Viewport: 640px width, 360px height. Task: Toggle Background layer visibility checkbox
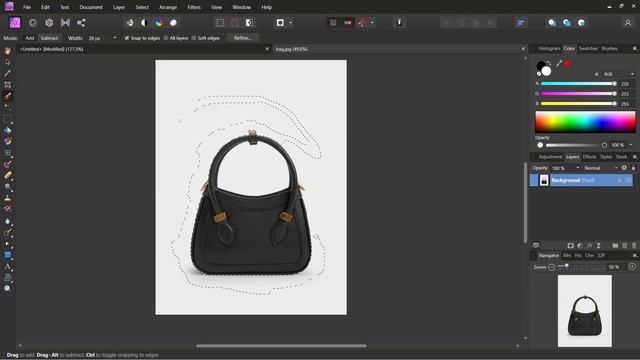point(629,180)
